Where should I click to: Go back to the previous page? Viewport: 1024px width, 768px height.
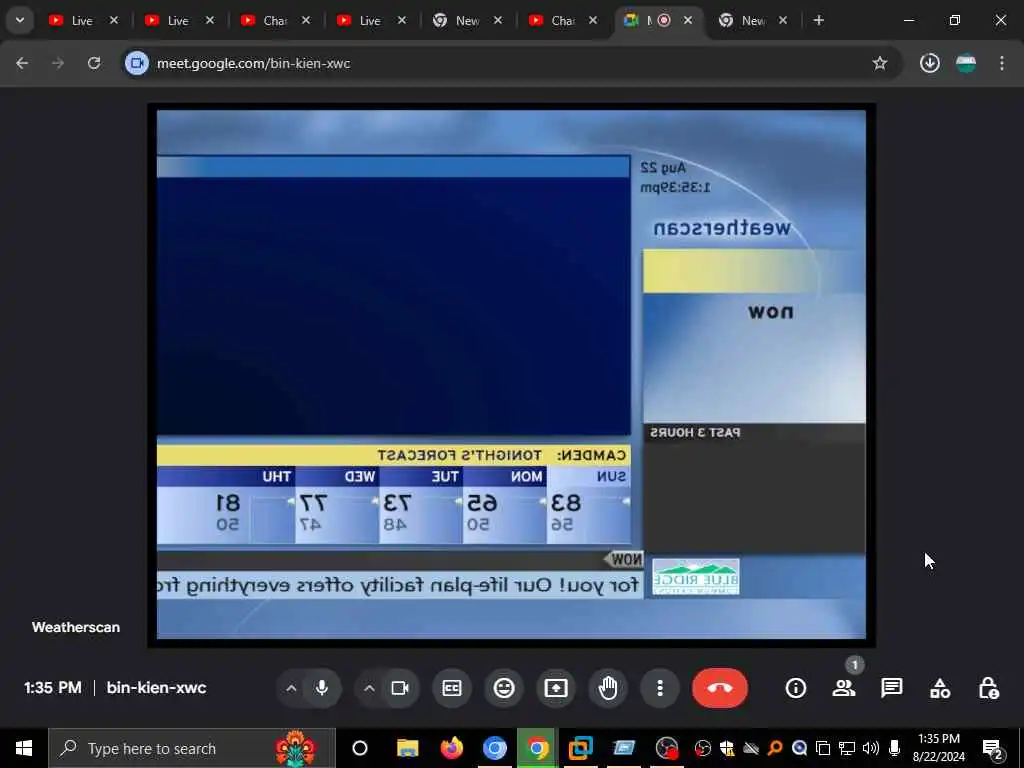click(22, 63)
